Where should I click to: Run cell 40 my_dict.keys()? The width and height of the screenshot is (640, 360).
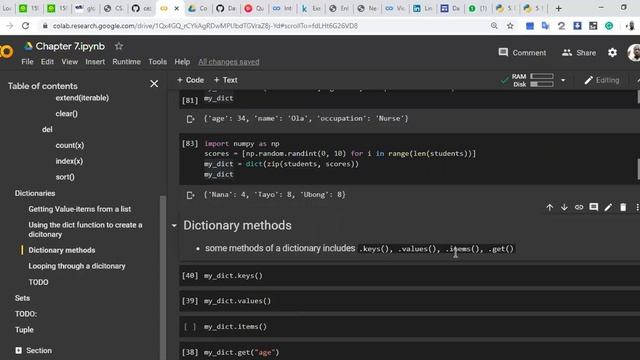coord(190,276)
